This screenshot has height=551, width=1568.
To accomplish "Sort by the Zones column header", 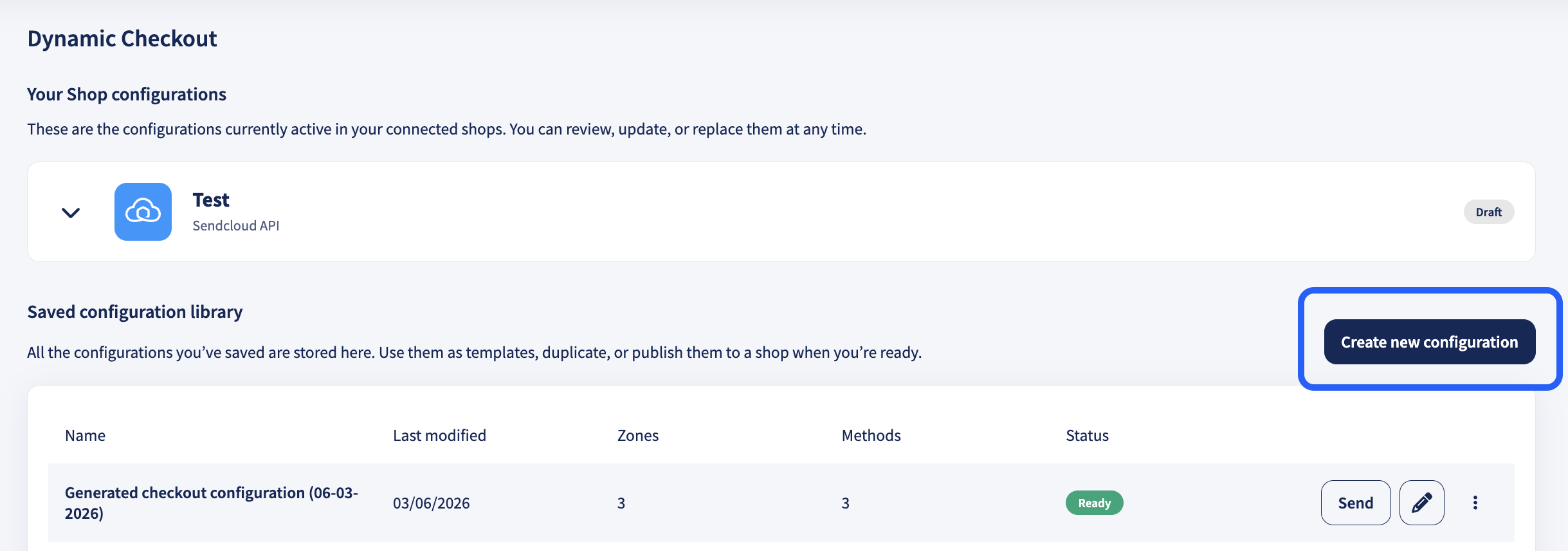I will (637, 436).
